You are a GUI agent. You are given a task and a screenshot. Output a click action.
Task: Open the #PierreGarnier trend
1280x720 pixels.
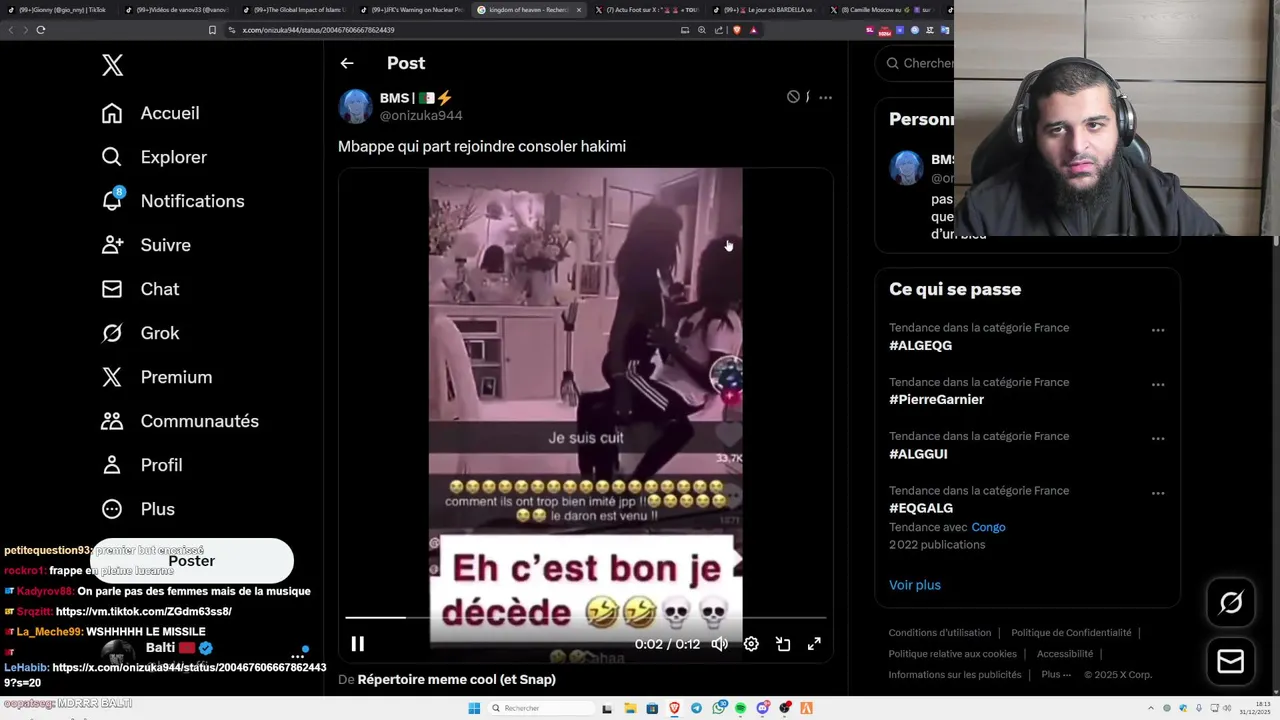[x=936, y=400]
